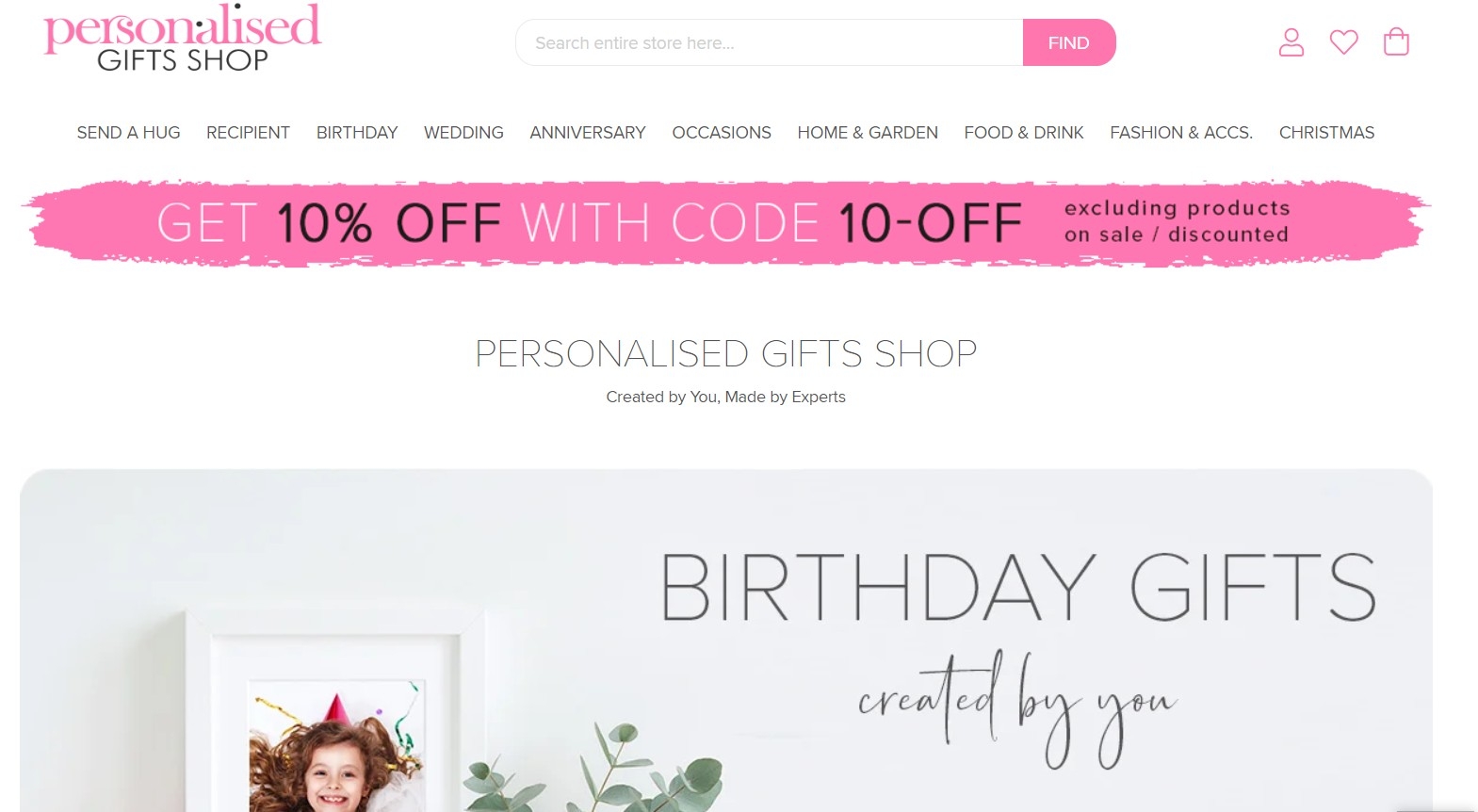Open the shopping bag icon
This screenshot has height=812, width=1478.
pos(1396,42)
